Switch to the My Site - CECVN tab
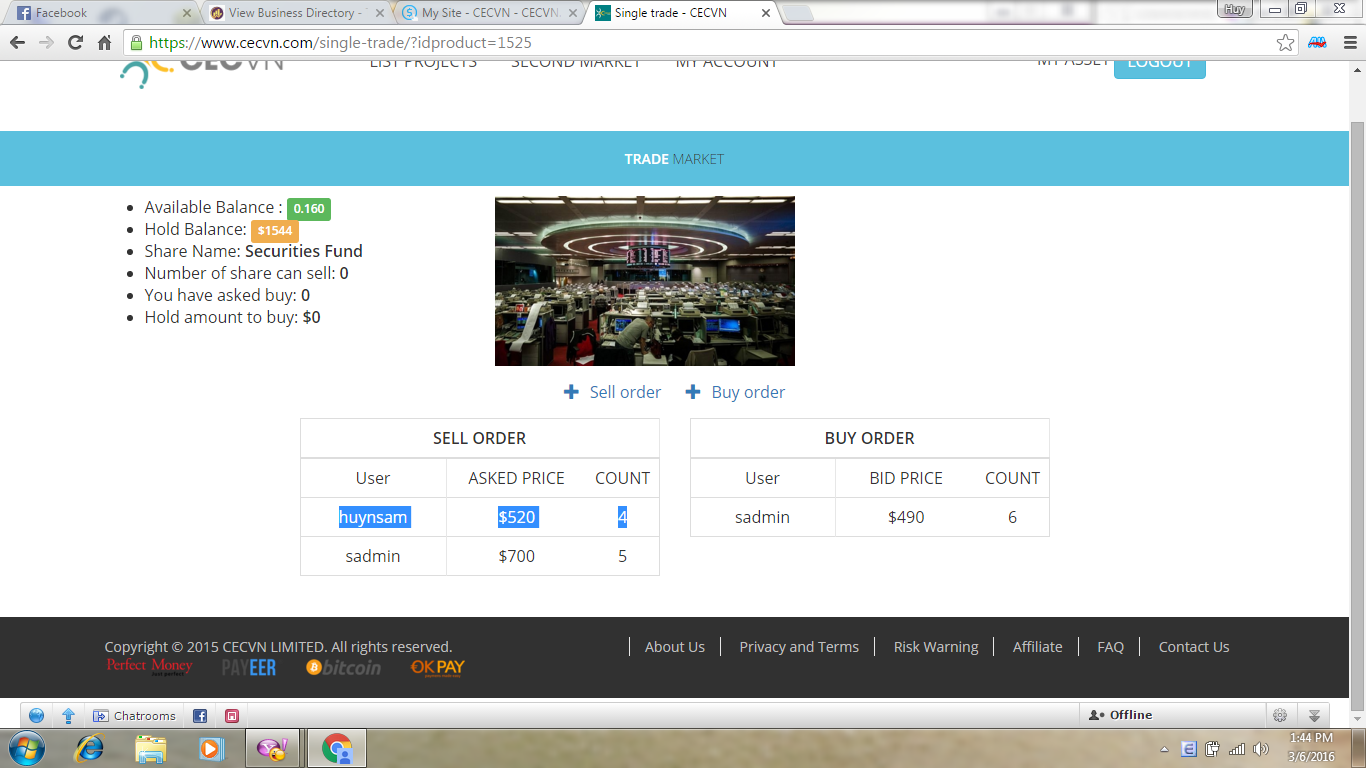 click(488, 13)
